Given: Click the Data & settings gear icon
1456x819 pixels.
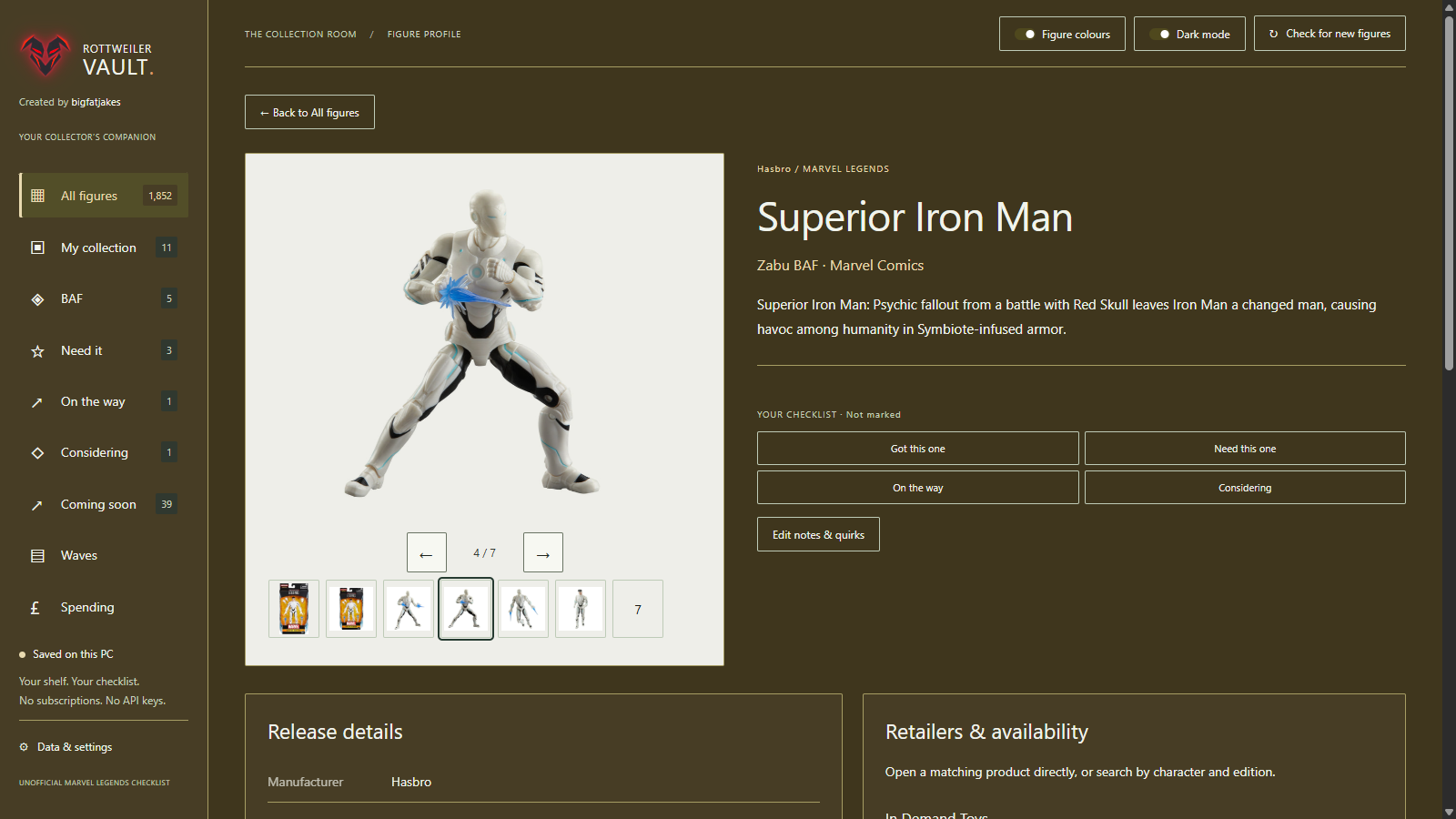Looking at the screenshot, I should pos(24,747).
